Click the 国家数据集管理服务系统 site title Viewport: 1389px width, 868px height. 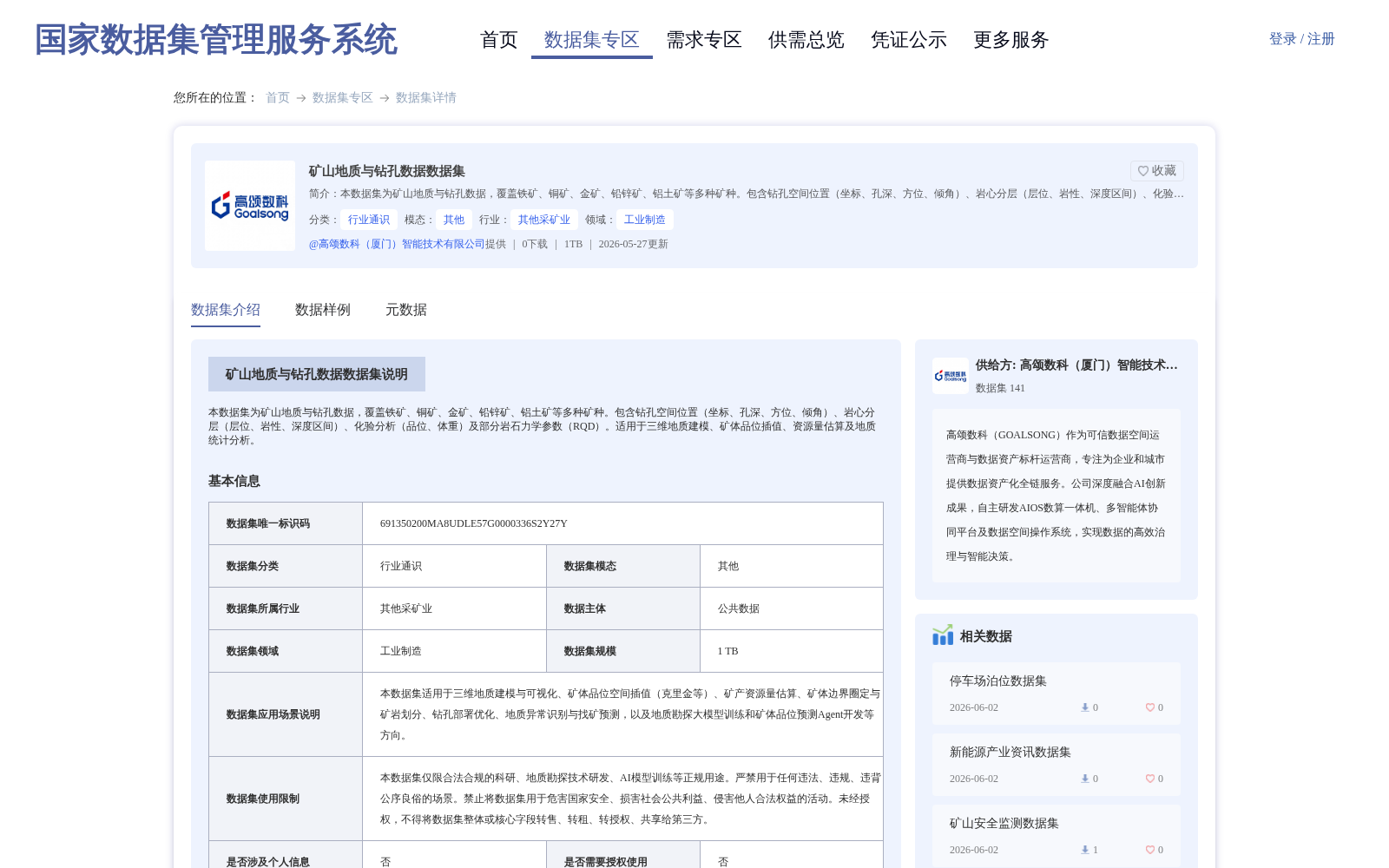point(216,40)
